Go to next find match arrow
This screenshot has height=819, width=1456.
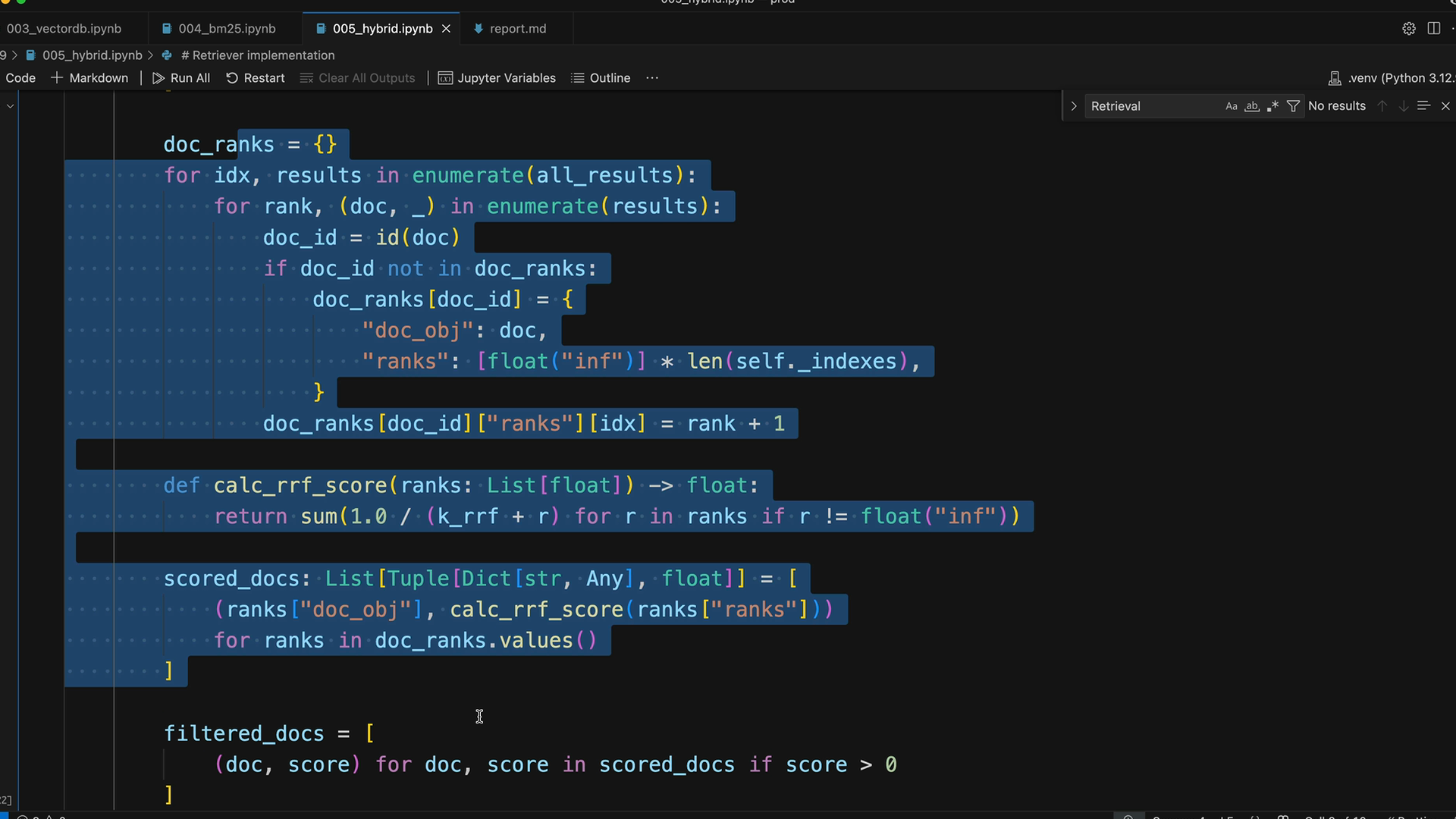click(x=1404, y=106)
